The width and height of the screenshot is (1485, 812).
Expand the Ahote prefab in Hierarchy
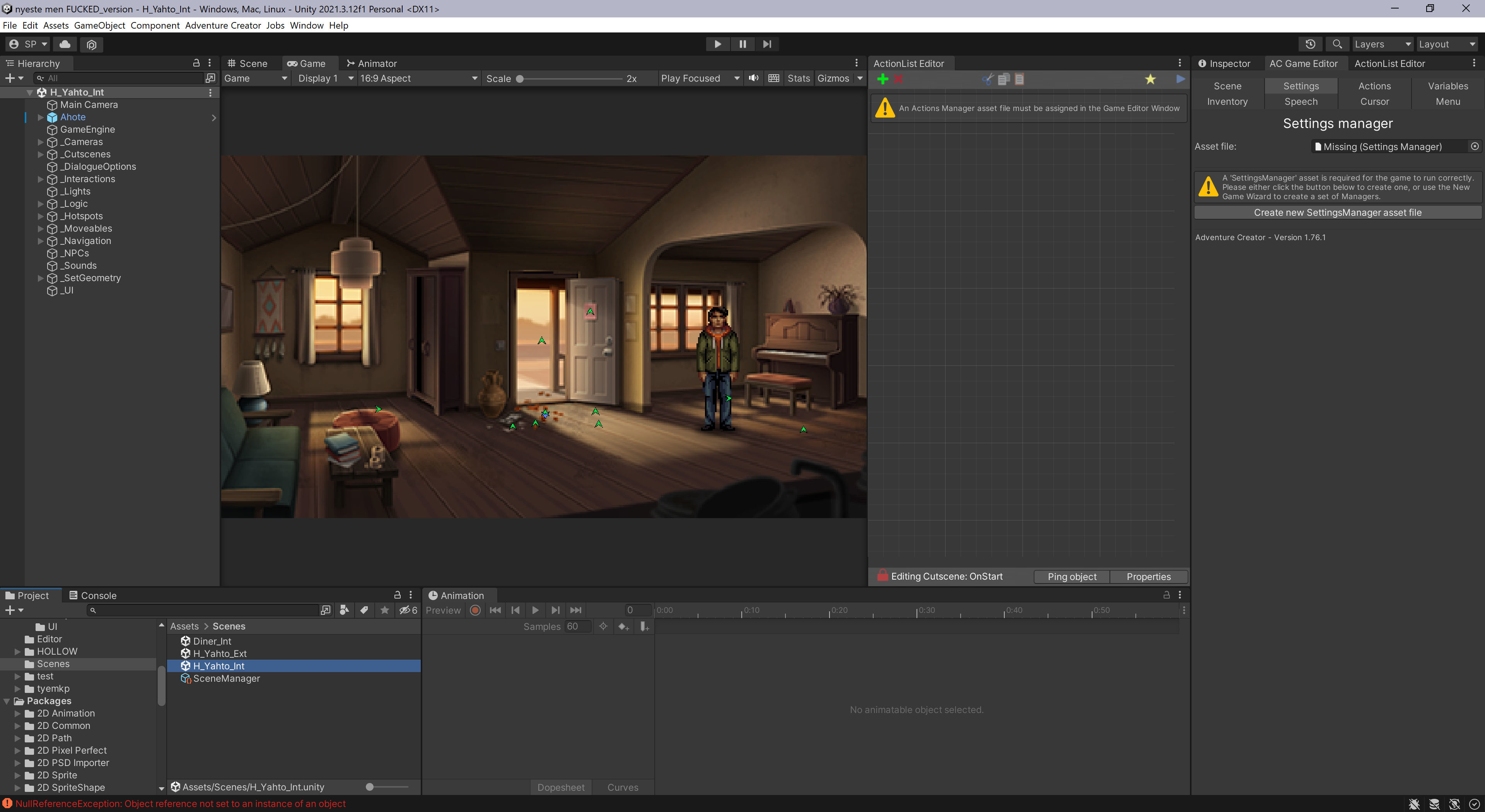pos(41,117)
